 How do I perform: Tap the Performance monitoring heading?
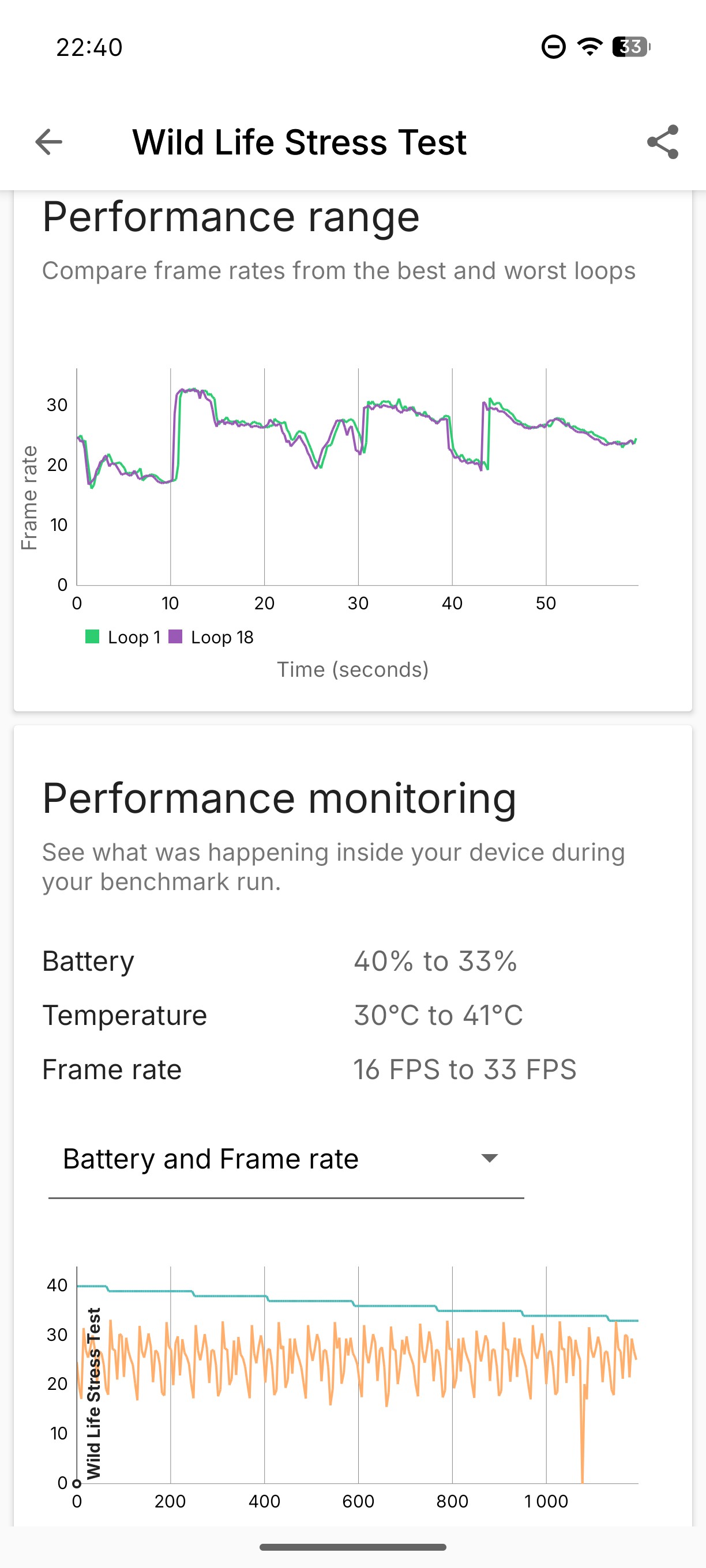pyautogui.click(x=279, y=798)
